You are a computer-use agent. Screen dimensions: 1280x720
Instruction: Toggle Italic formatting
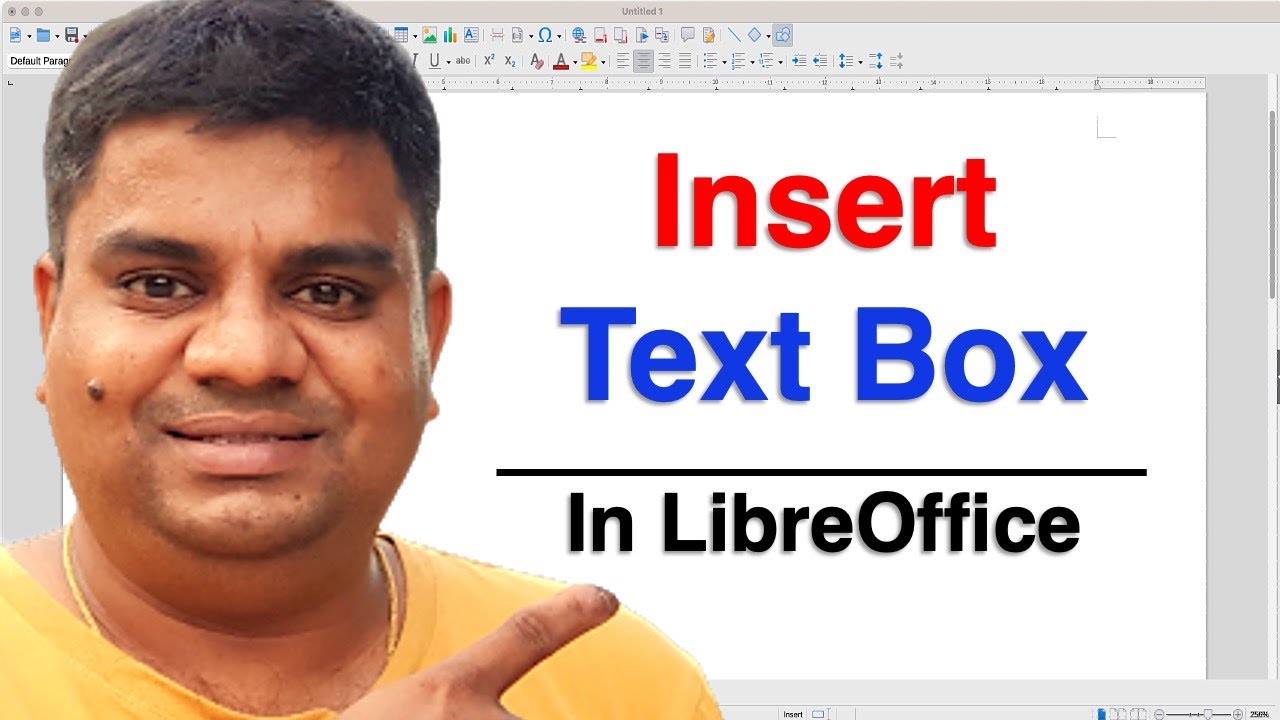click(x=414, y=61)
